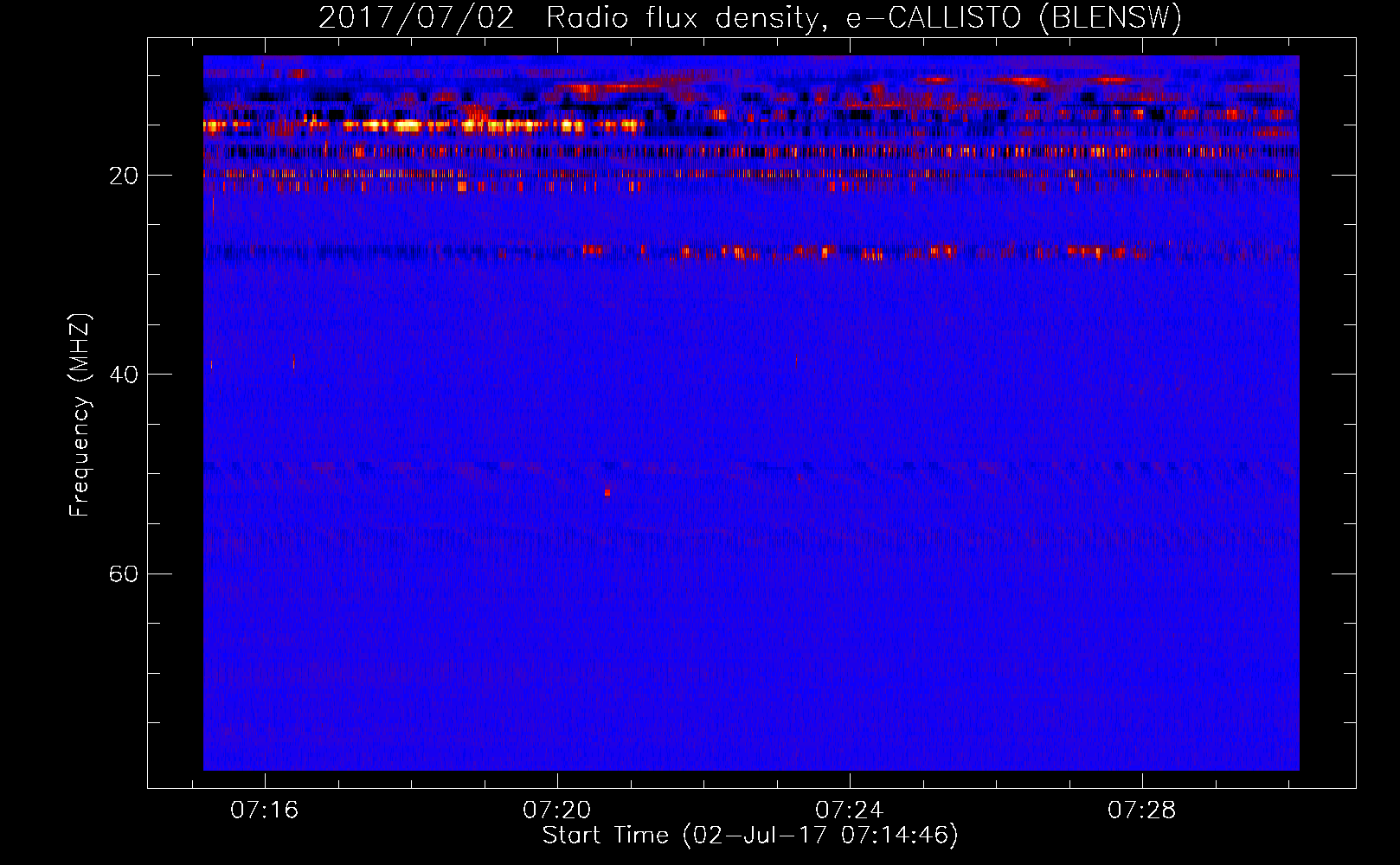Screen dimensions: 1400x865
Task: Click the plot title "Radio flux density, e-CALLISTO (BLENSW)"
Action: (864, 17)
